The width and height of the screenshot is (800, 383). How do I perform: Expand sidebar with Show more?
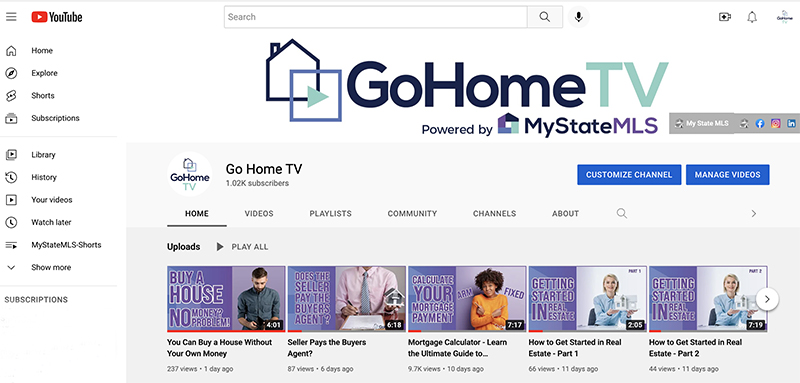51,267
